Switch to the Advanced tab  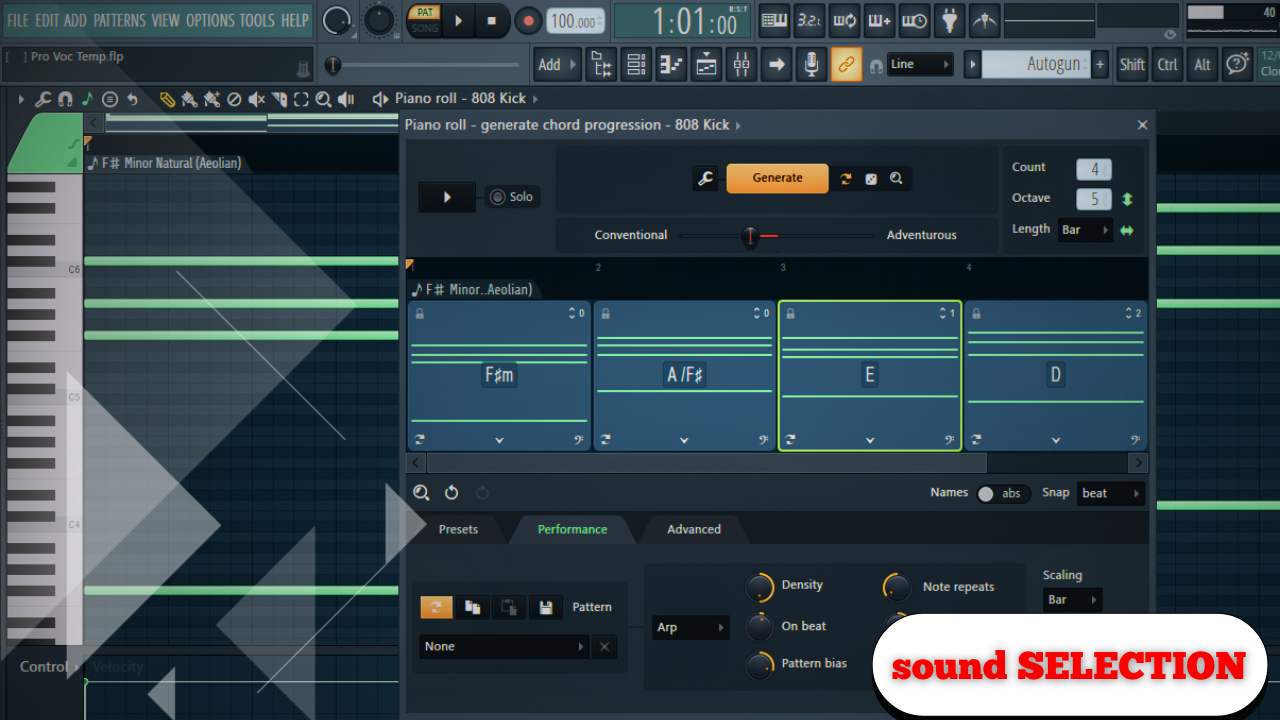click(x=693, y=529)
